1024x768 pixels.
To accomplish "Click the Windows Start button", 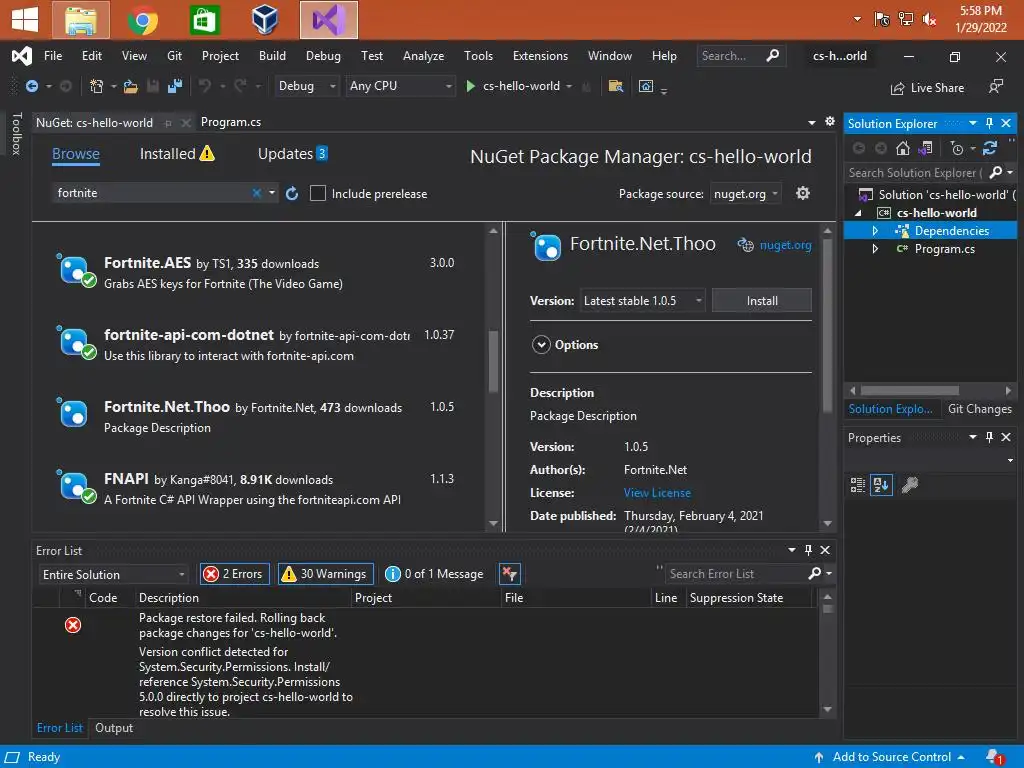I will 25,20.
